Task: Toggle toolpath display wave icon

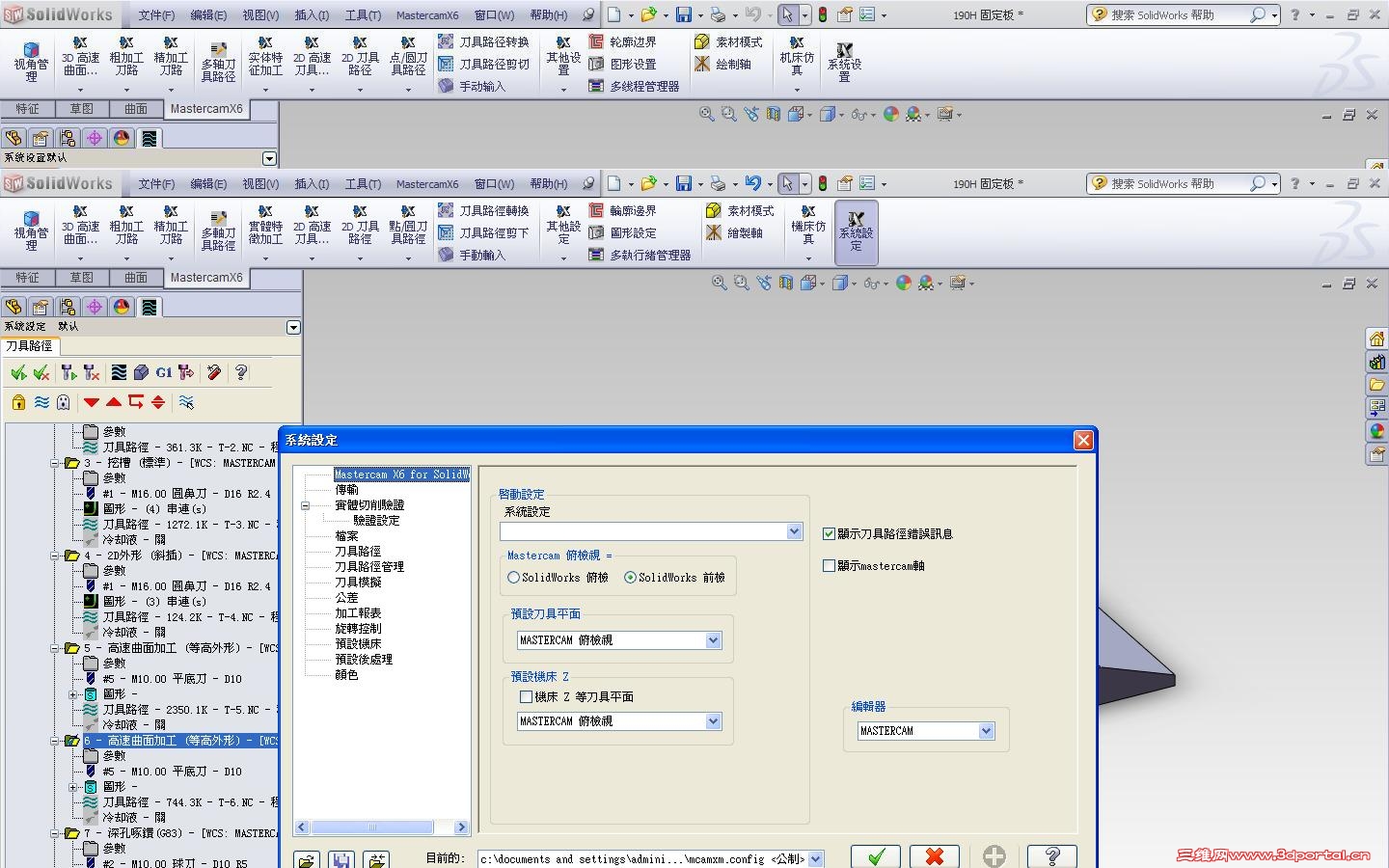Action: (41, 402)
